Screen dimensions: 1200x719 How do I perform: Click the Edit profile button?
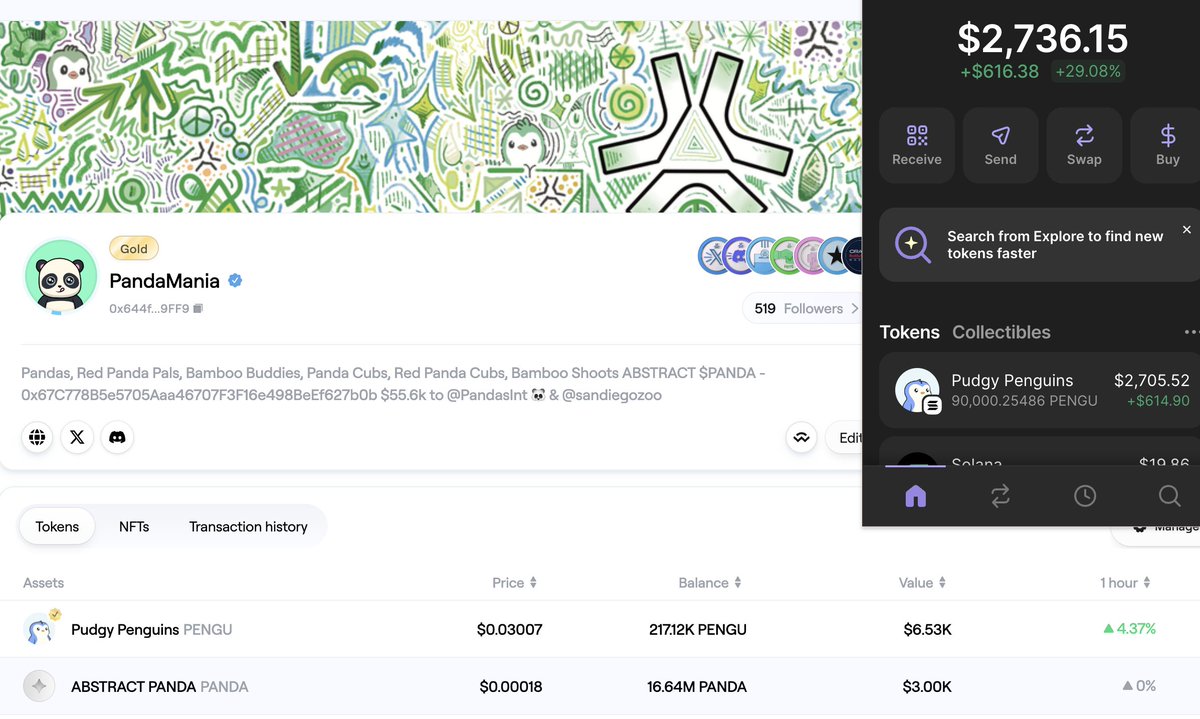coord(845,437)
